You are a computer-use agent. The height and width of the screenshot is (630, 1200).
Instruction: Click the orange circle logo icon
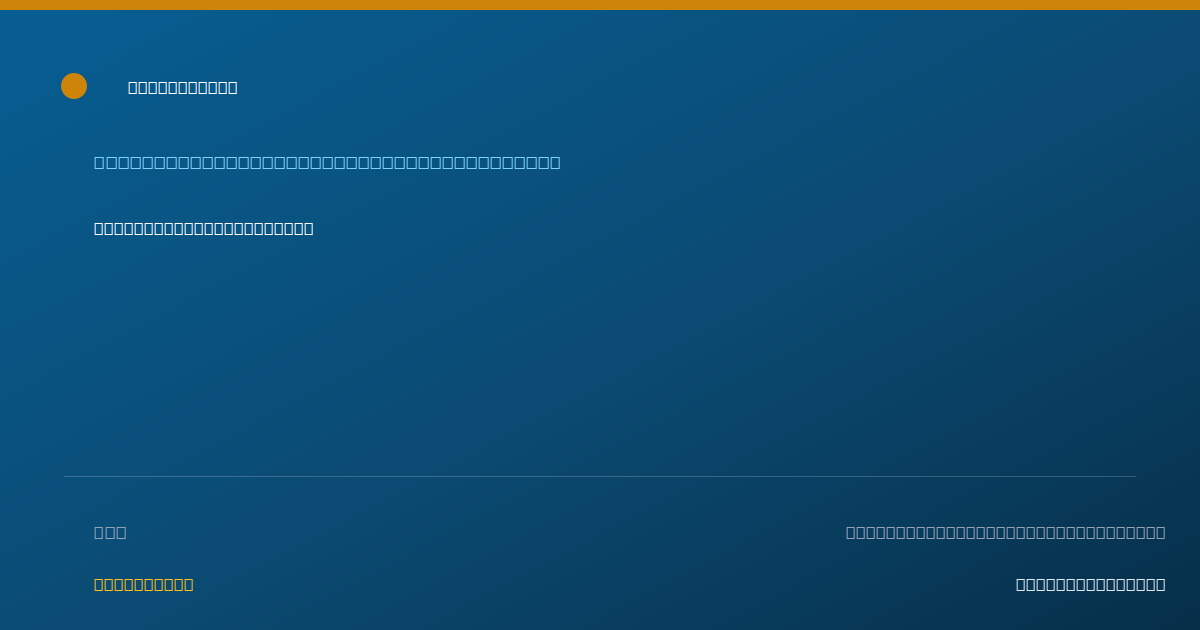coord(74,86)
